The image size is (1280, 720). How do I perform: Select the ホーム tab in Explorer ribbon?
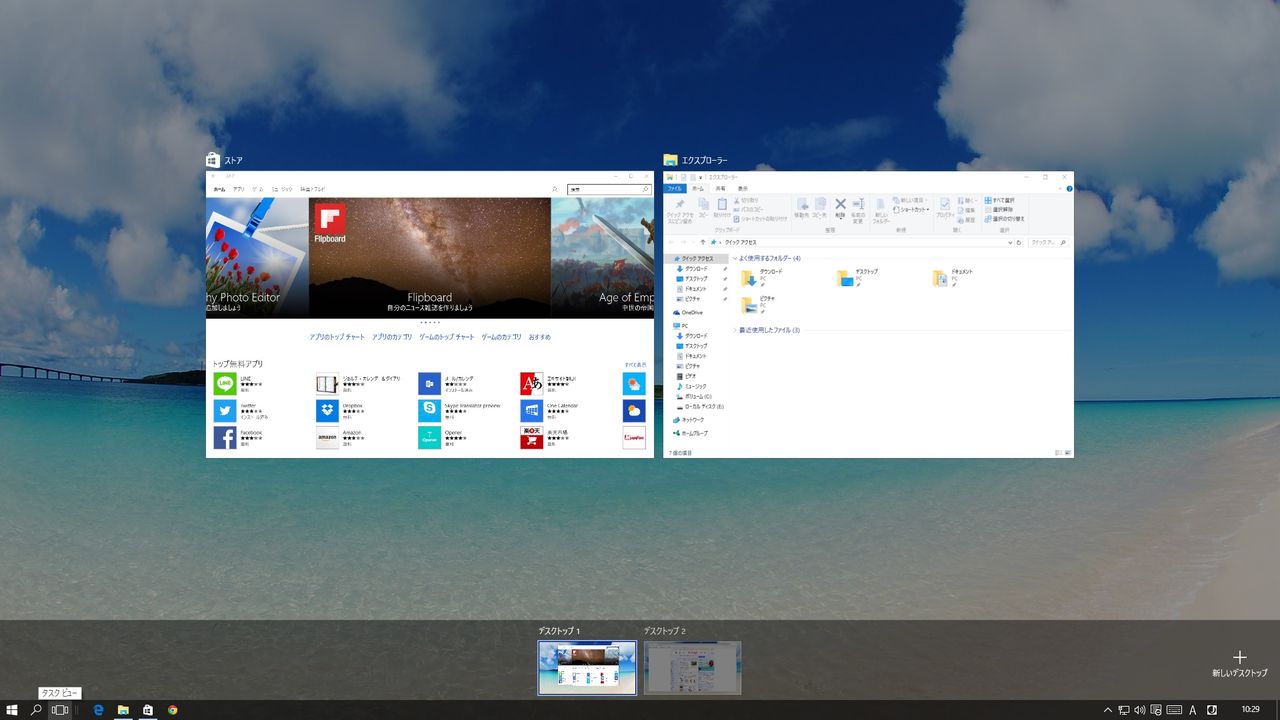(698, 188)
